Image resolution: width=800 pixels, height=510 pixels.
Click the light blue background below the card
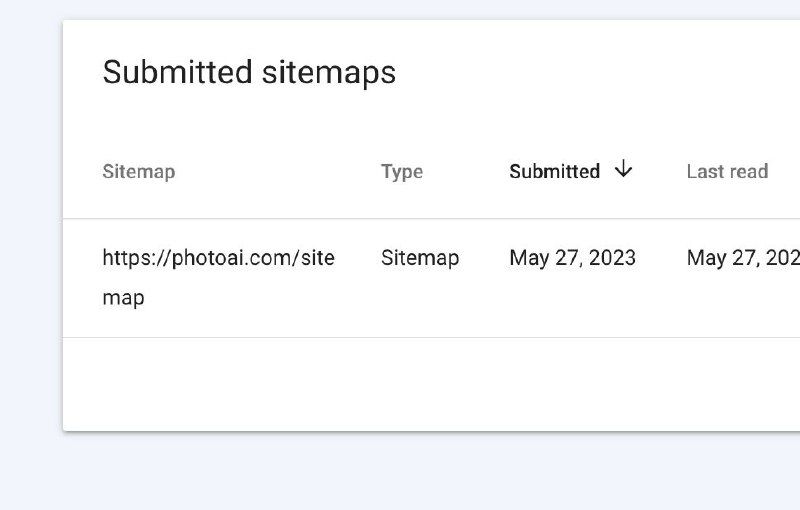(400, 472)
